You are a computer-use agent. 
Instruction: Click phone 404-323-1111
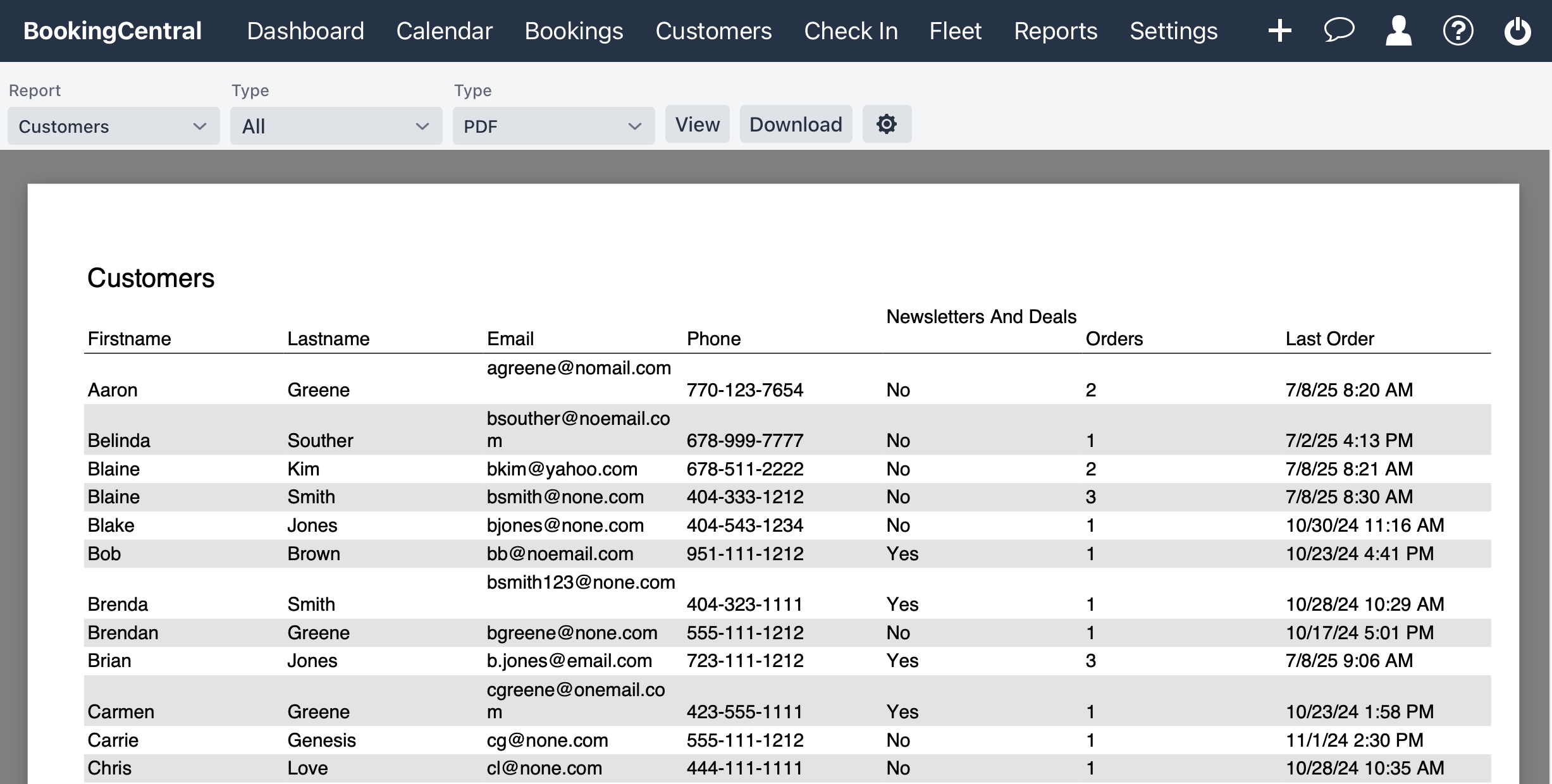click(745, 604)
